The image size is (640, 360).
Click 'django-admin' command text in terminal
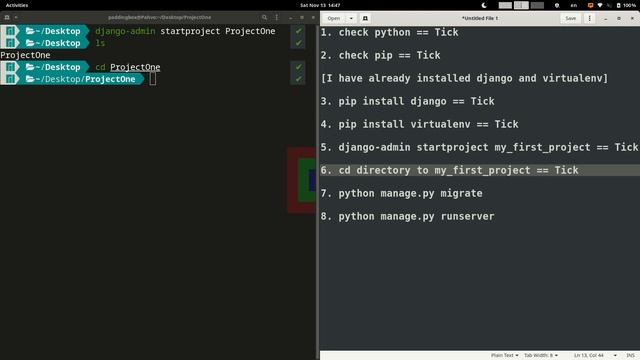[x=125, y=31]
